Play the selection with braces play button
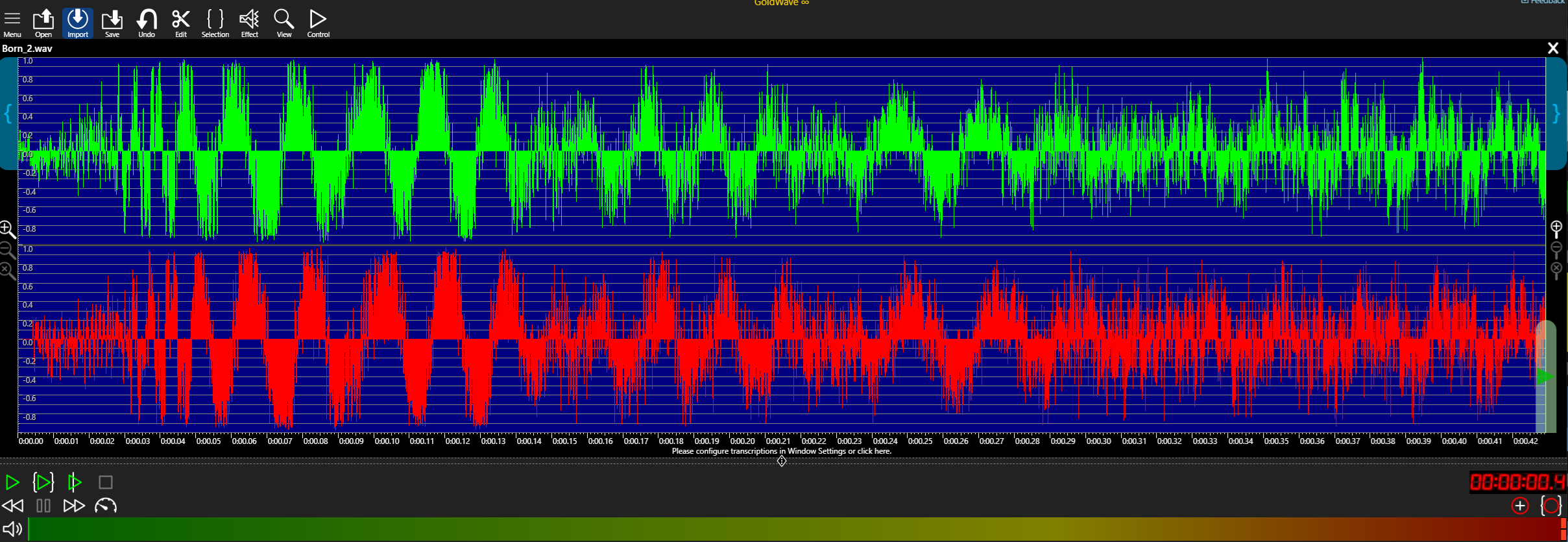The image size is (1568, 542). click(x=43, y=482)
